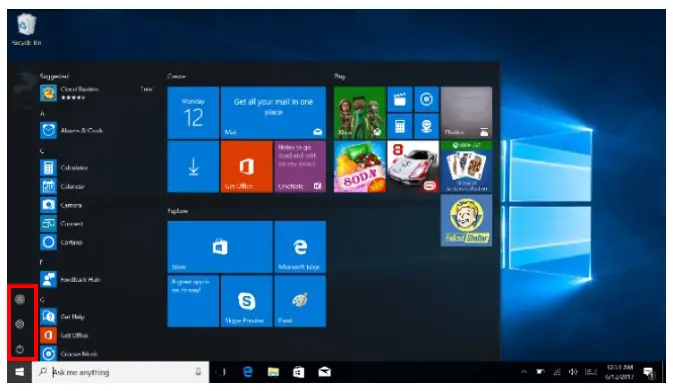Open the webcam Camera small tile
This screenshot has height=391, width=673.
coord(426,126)
